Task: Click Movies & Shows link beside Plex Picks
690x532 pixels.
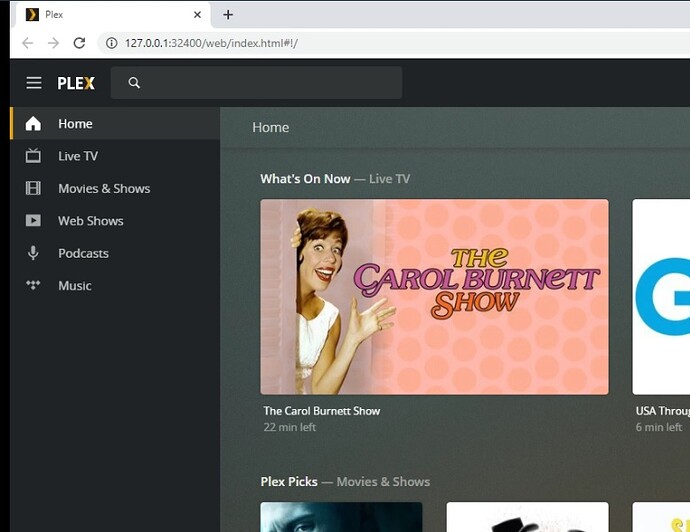Action: [x=383, y=481]
